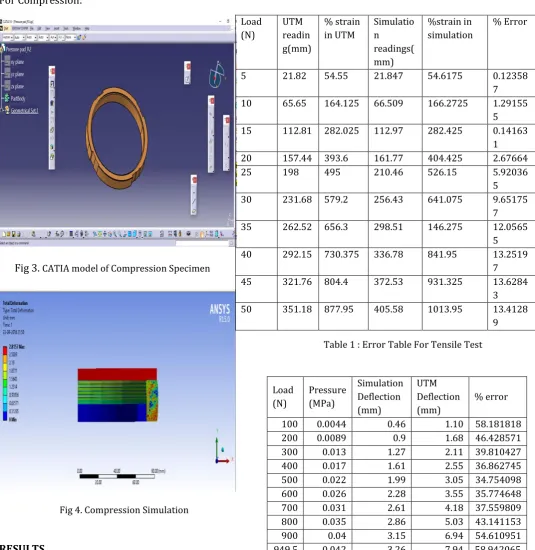
Task: Click the orange ring model in the CATIA viewport
Action: 117,138
